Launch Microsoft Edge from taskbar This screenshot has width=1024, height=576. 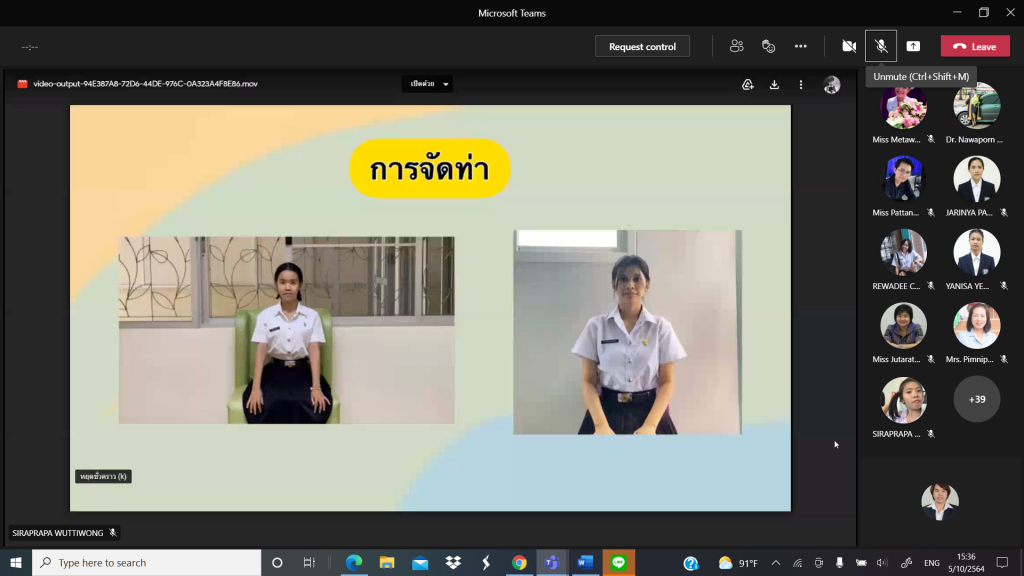(x=354, y=562)
